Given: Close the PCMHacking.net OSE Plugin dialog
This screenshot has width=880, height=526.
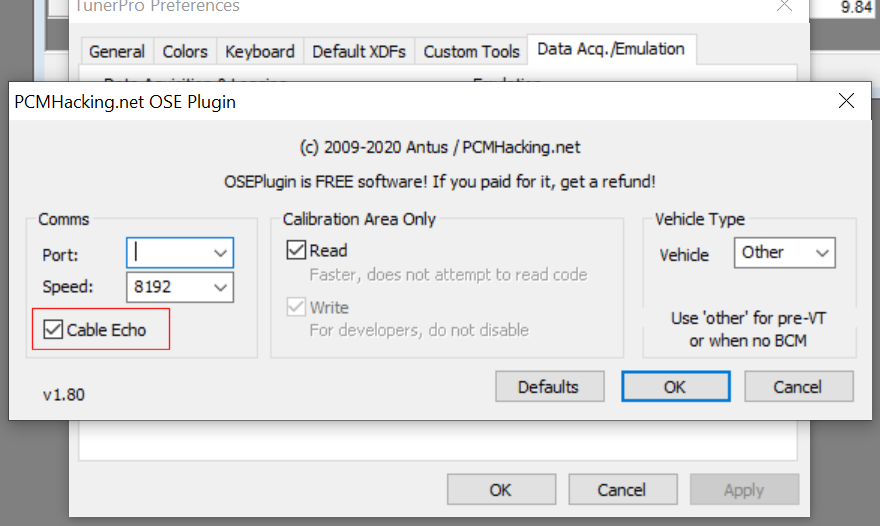Looking at the screenshot, I should 846,101.
